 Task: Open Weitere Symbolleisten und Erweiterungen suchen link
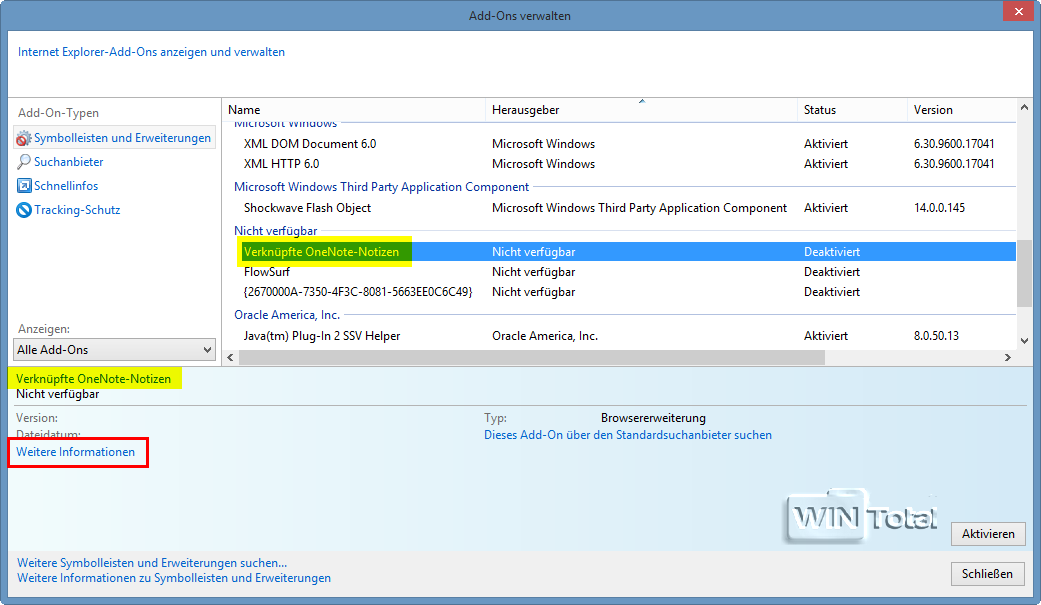[x=152, y=563]
